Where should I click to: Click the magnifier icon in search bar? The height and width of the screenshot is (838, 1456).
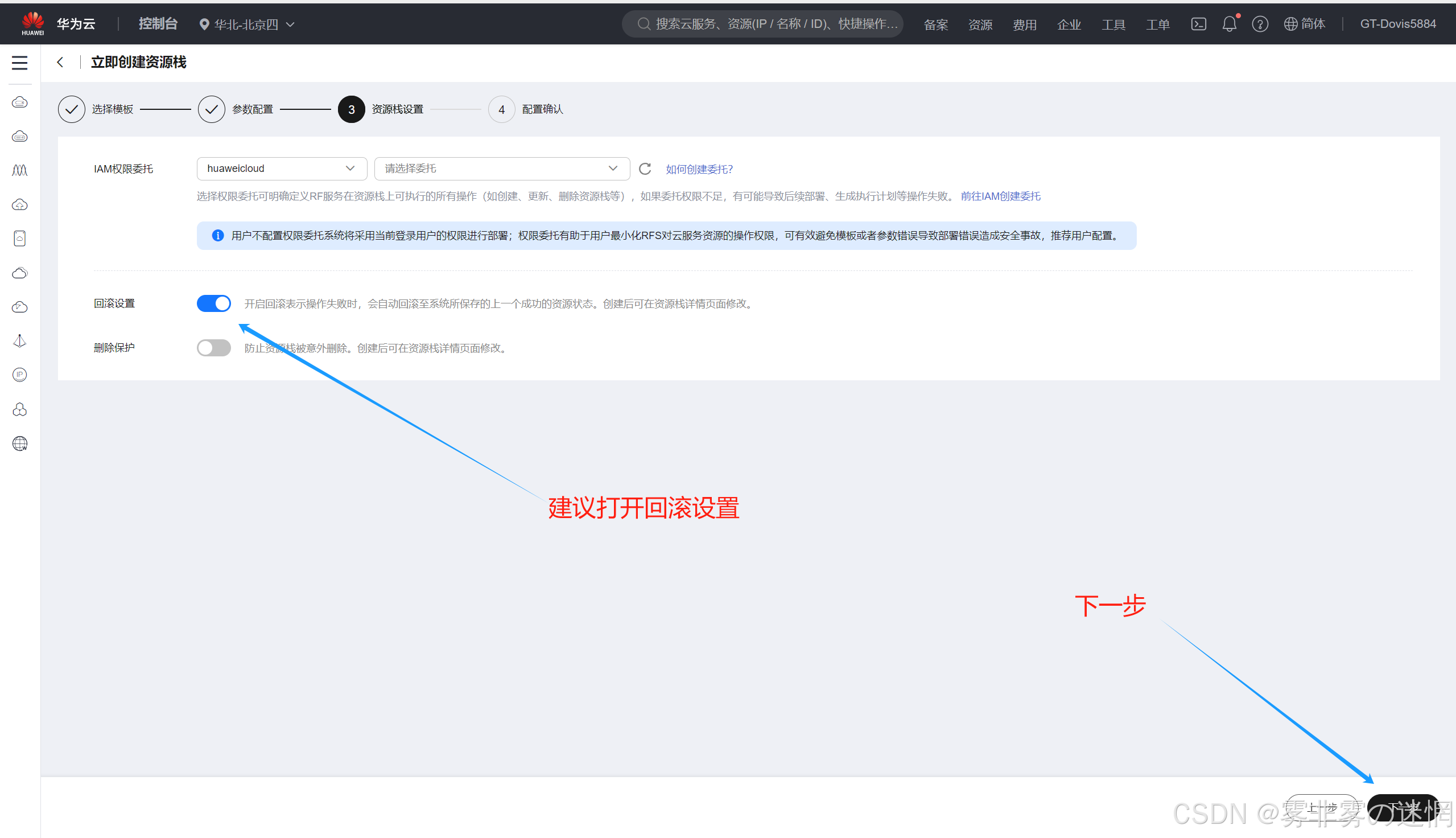pos(644,24)
